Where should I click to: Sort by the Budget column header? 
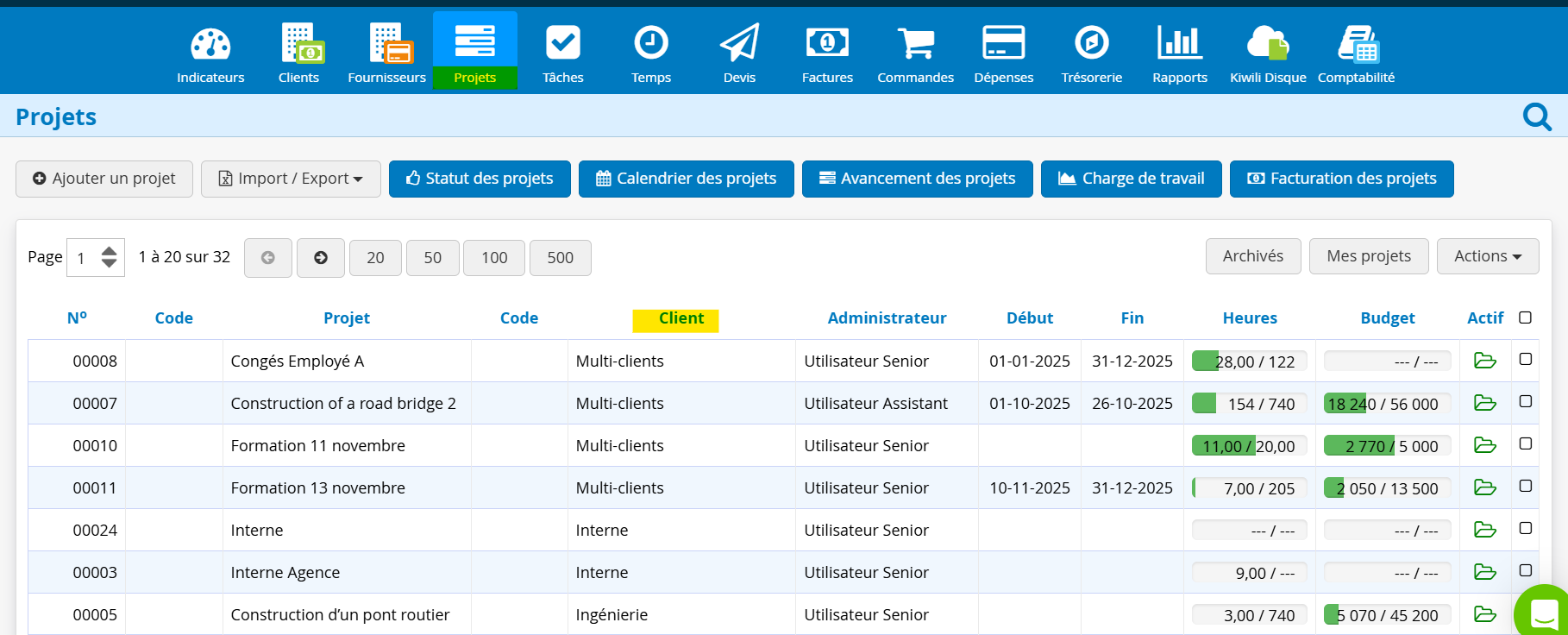click(1388, 317)
